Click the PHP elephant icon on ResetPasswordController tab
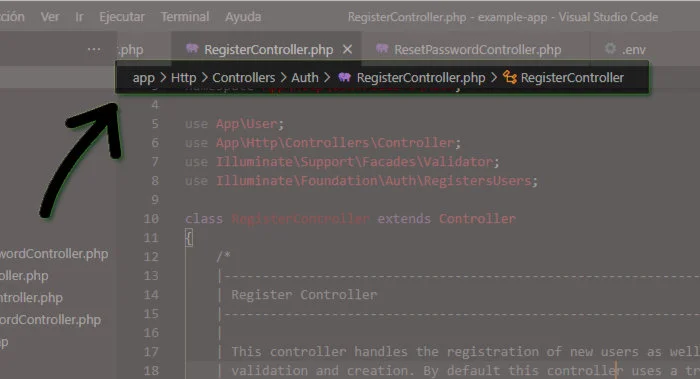This screenshot has width=700, height=379. click(x=382, y=48)
